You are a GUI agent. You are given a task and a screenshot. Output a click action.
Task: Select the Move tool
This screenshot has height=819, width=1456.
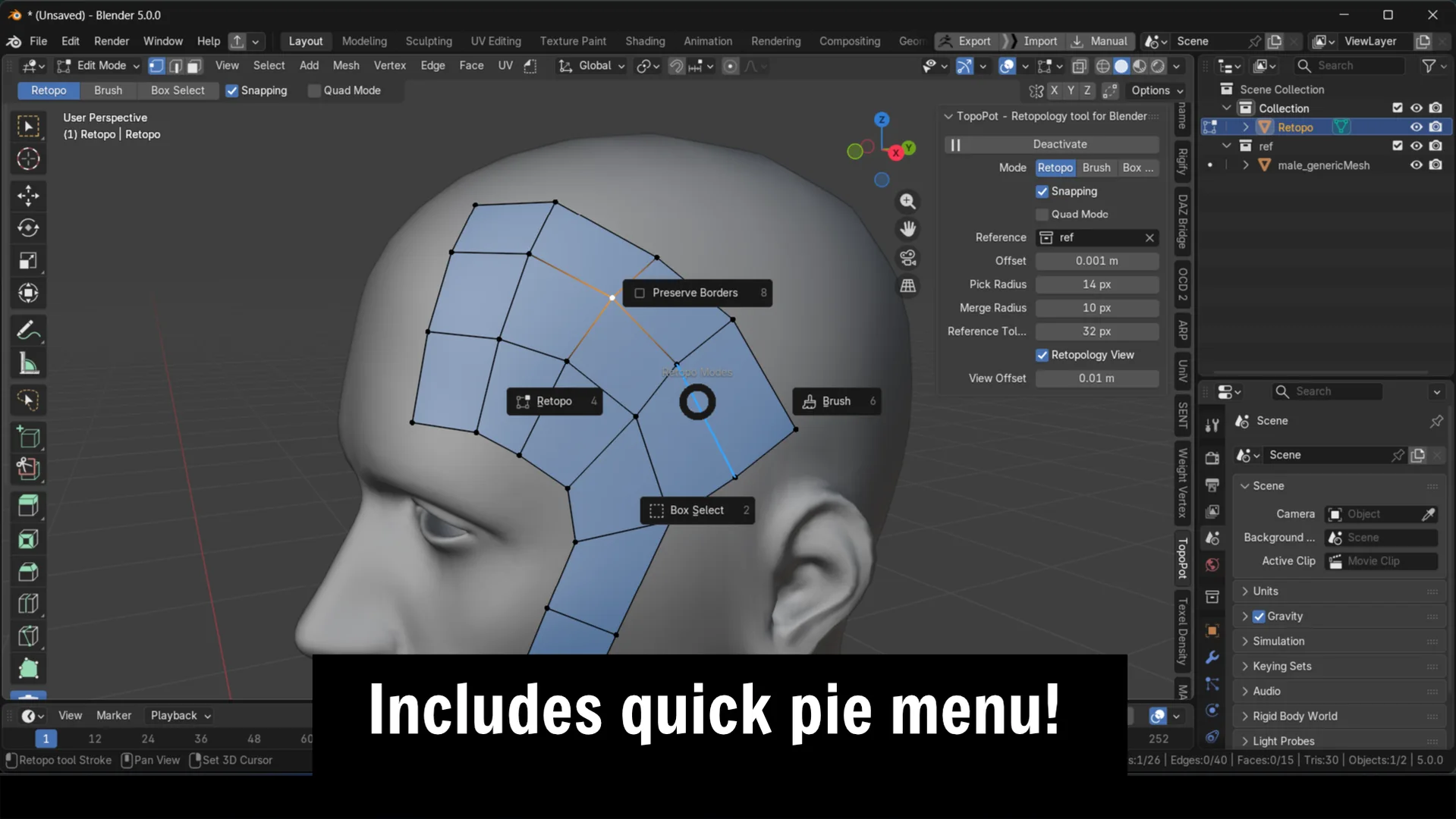click(x=28, y=196)
